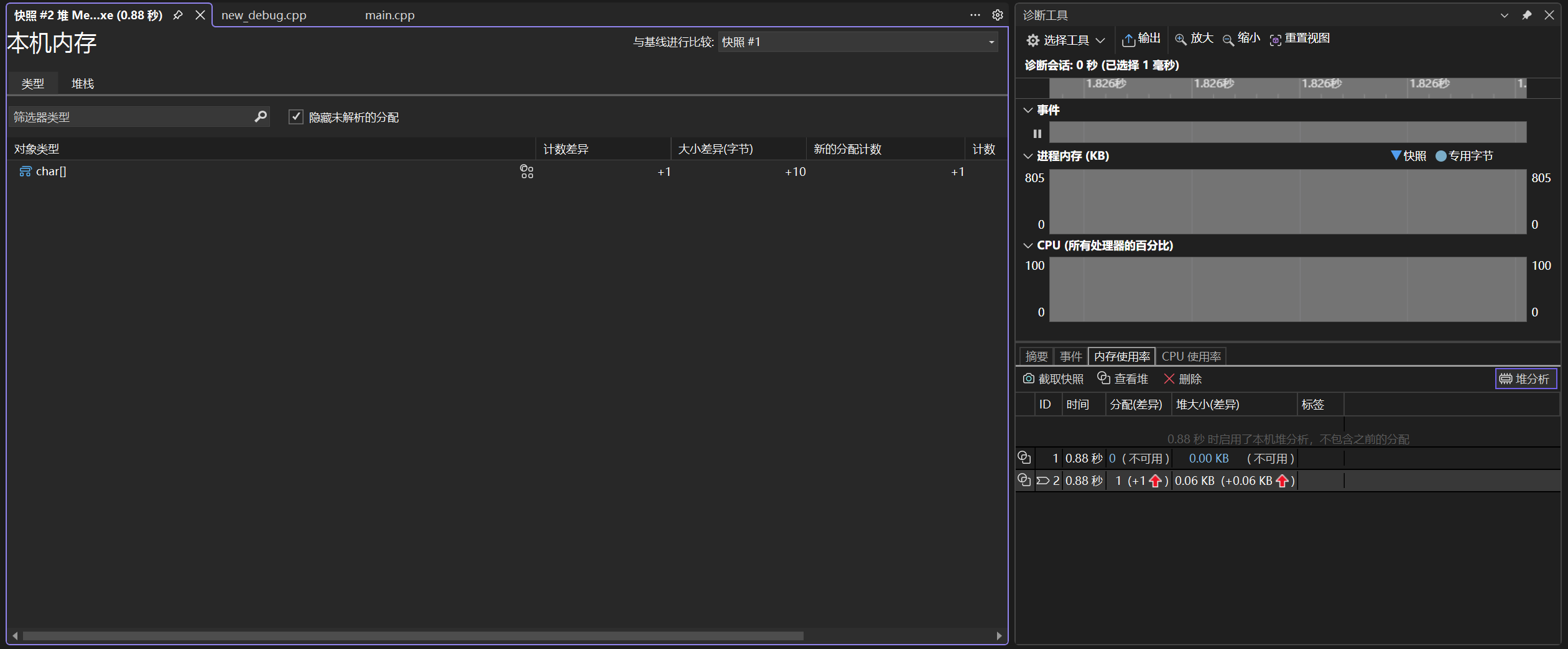Click the 缩小 zoom out button
The width and height of the screenshot is (1568, 649).
(x=1241, y=39)
